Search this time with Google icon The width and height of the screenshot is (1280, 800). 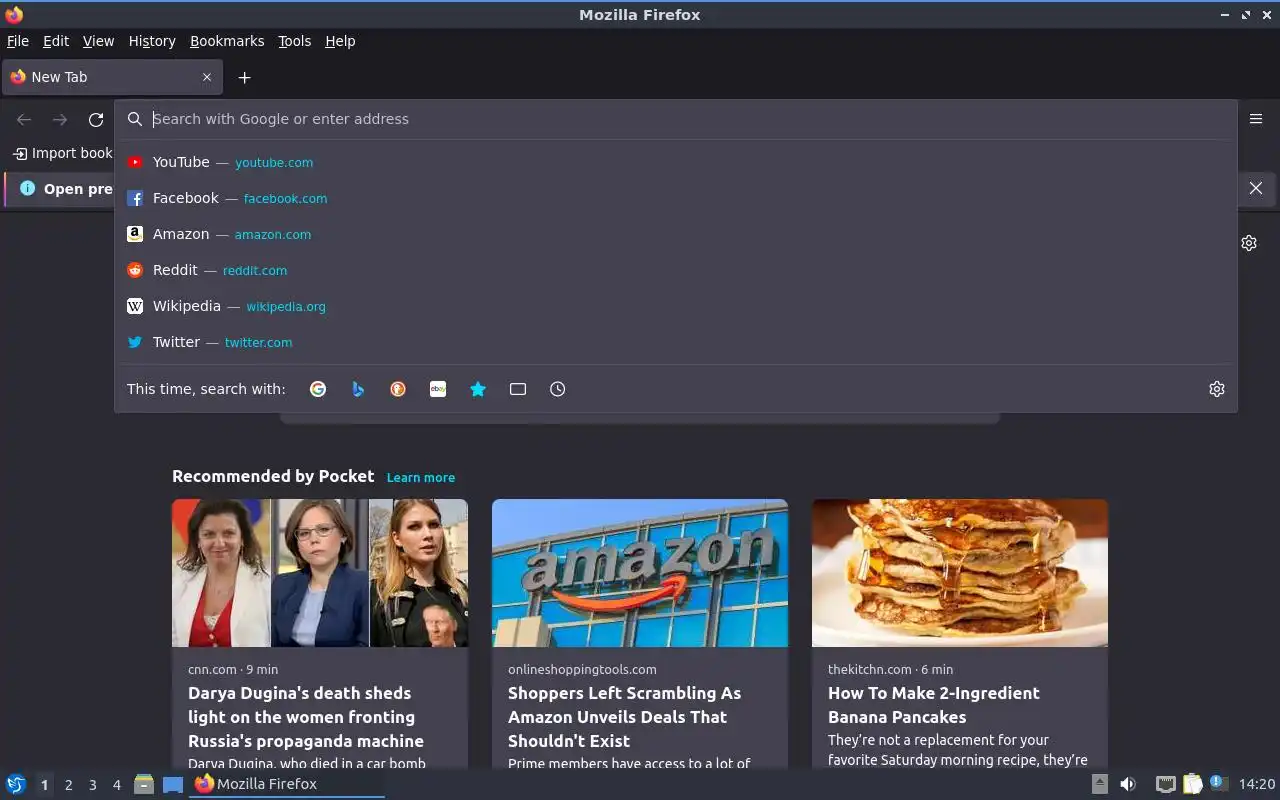pyautogui.click(x=318, y=389)
